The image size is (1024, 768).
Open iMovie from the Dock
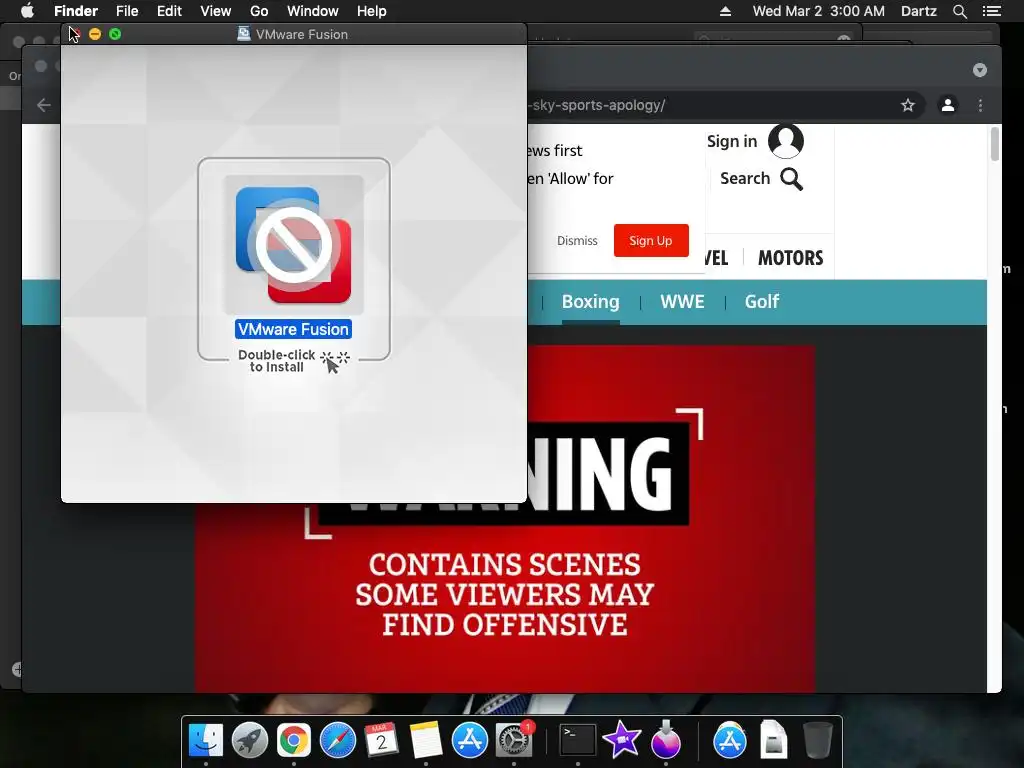[x=621, y=741]
